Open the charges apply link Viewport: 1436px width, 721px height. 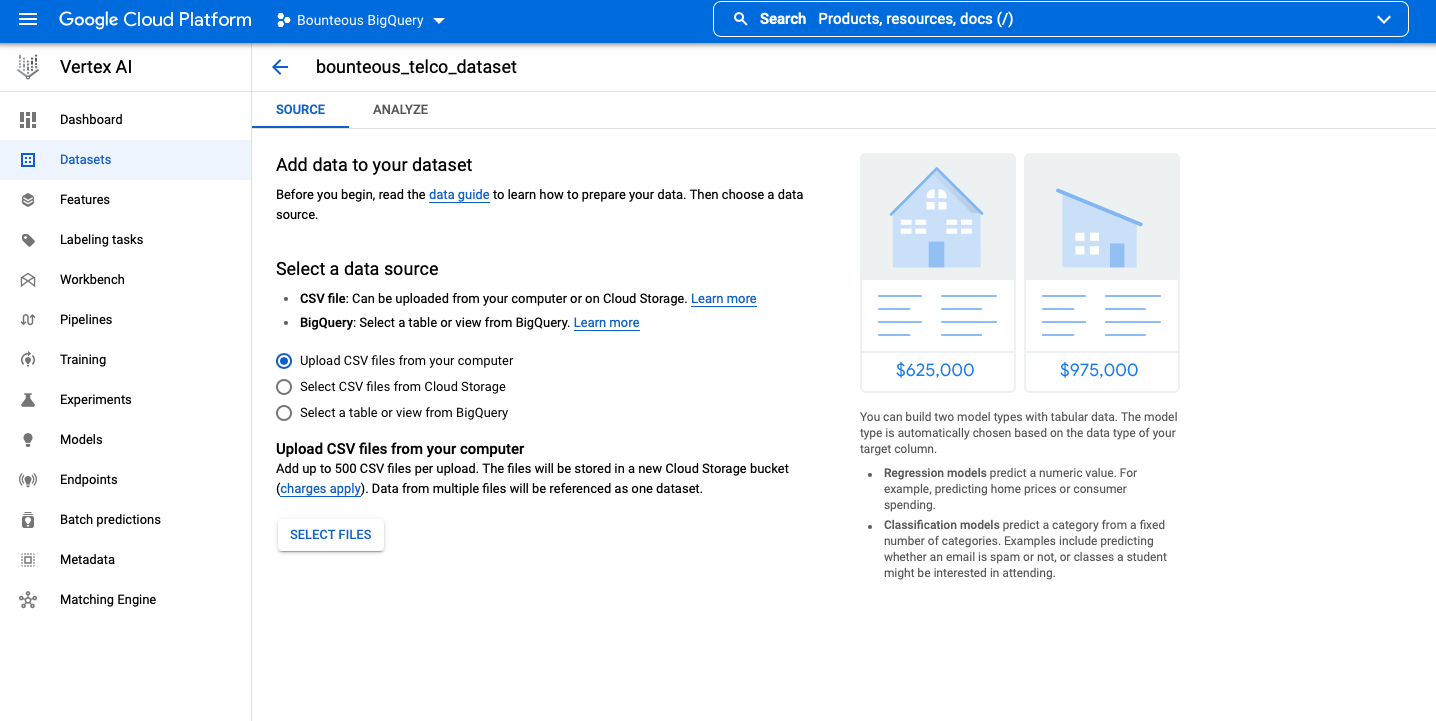(321, 489)
